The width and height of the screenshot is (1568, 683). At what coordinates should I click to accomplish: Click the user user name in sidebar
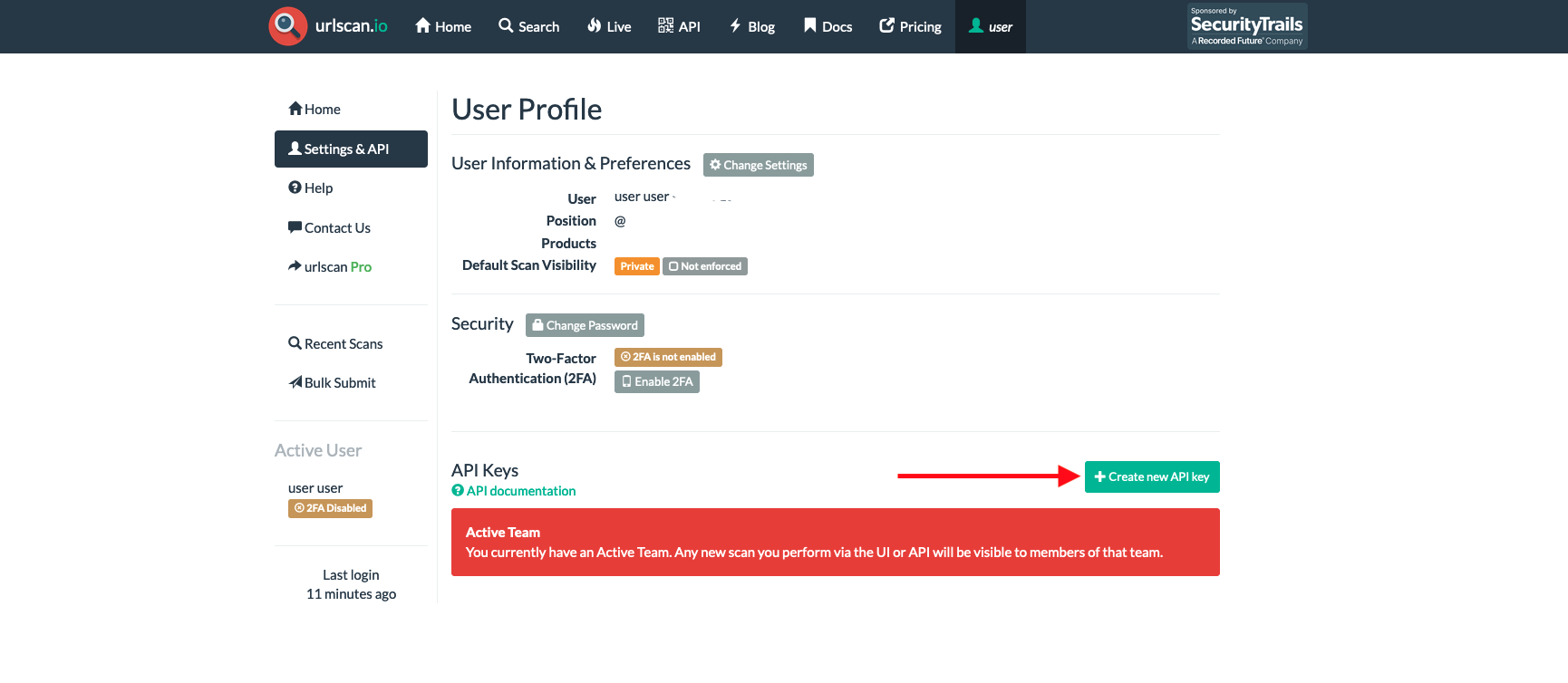[x=315, y=488]
